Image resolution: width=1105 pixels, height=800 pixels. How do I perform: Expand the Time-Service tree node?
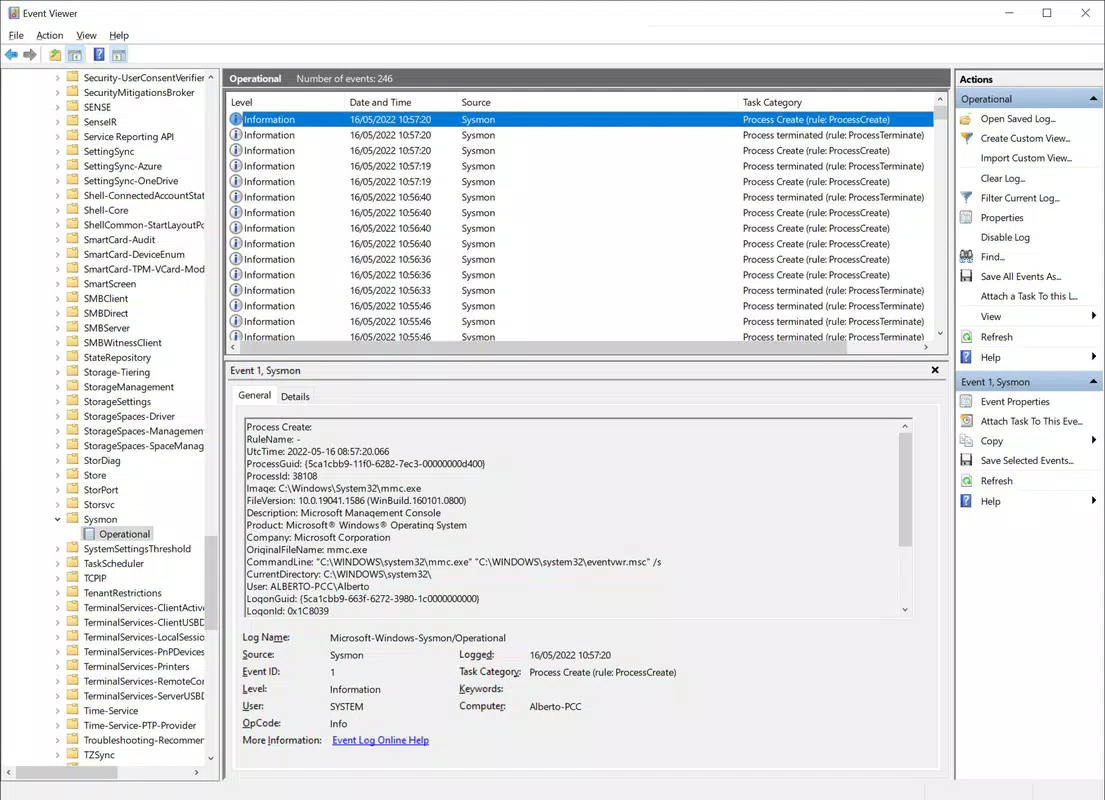point(58,711)
